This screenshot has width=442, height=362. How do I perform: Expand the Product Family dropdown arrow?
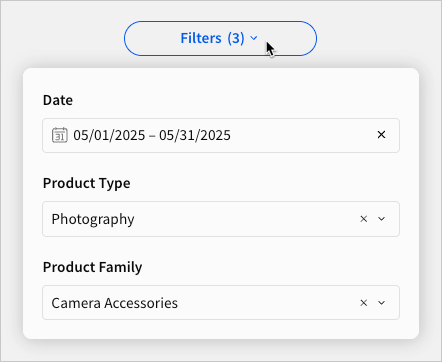(382, 303)
